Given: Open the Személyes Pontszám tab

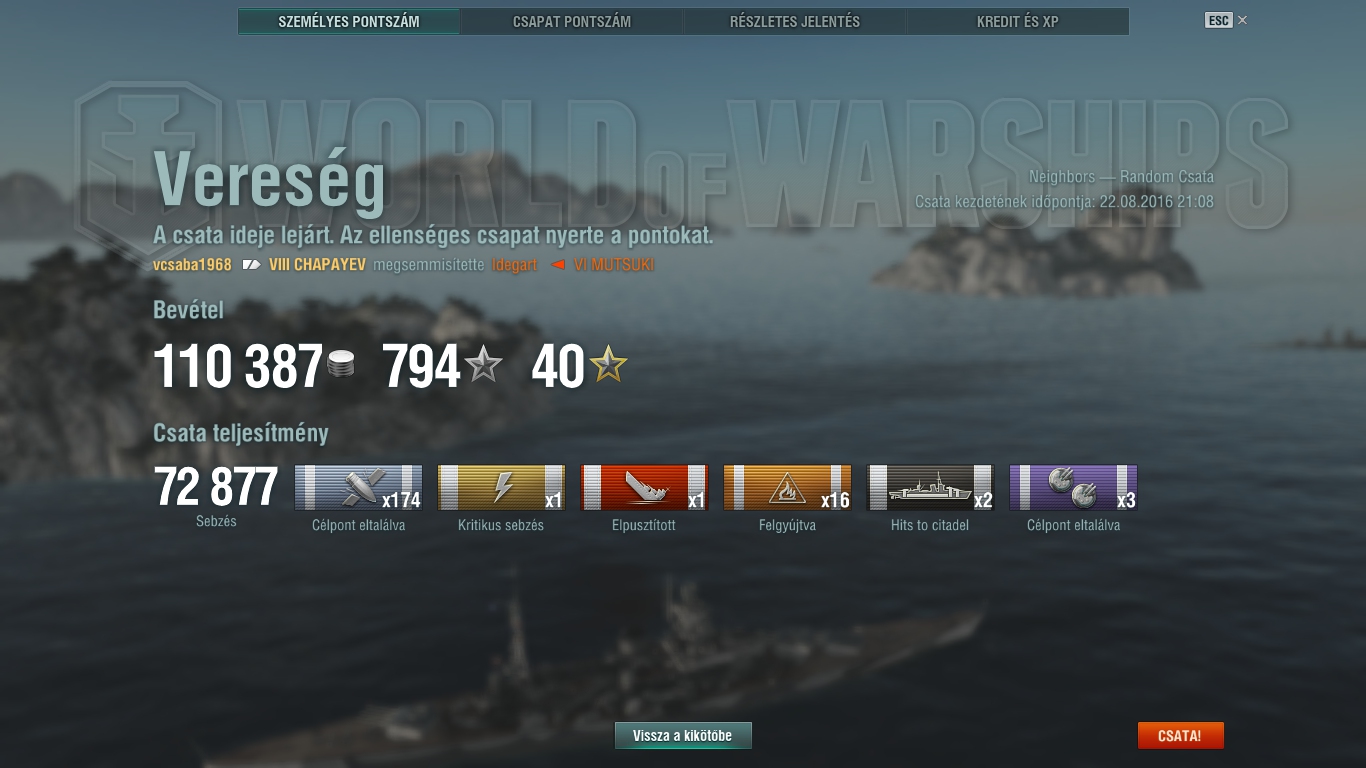Looking at the screenshot, I should pos(349,21).
